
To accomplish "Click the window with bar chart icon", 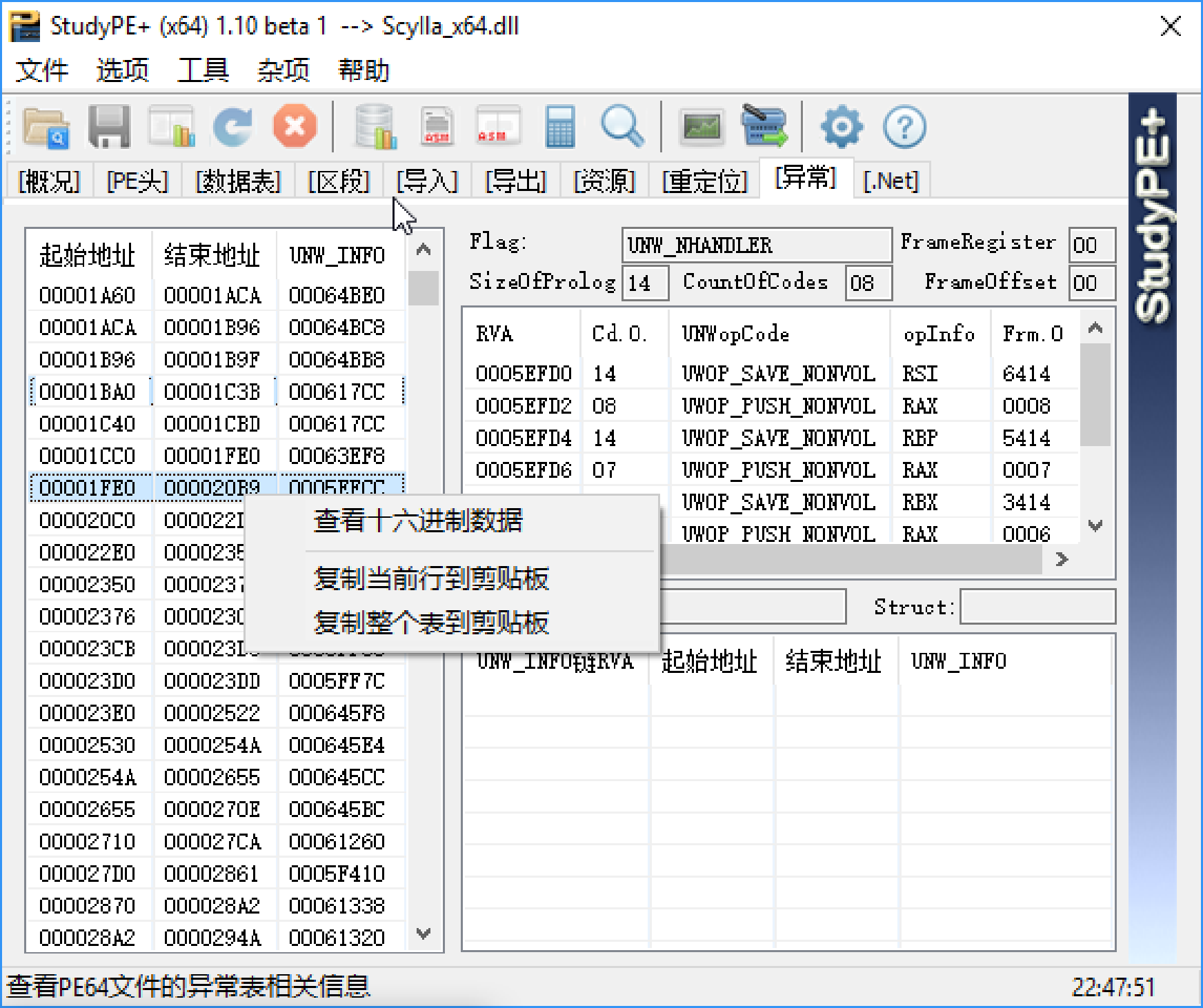I will coord(171,127).
